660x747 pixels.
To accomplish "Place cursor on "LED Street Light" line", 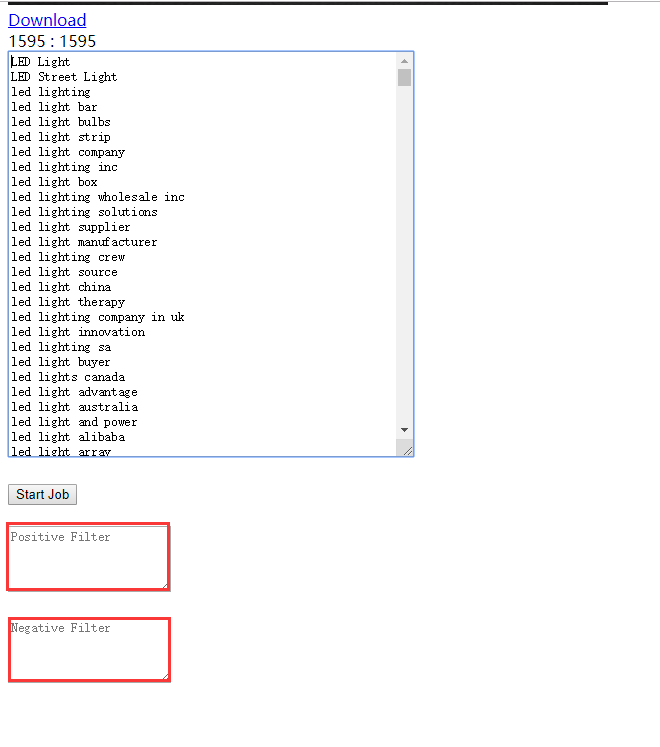I will click(64, 77).
